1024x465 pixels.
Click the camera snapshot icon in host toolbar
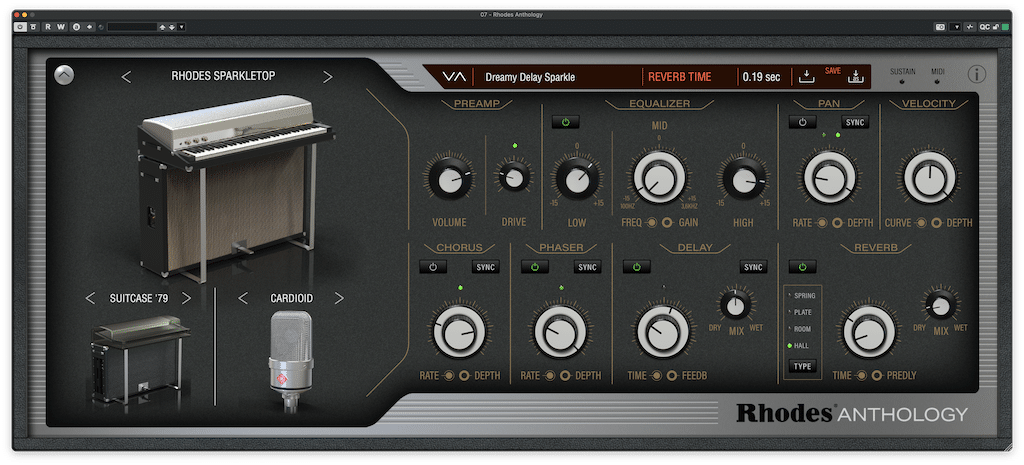tap(940, 27)
